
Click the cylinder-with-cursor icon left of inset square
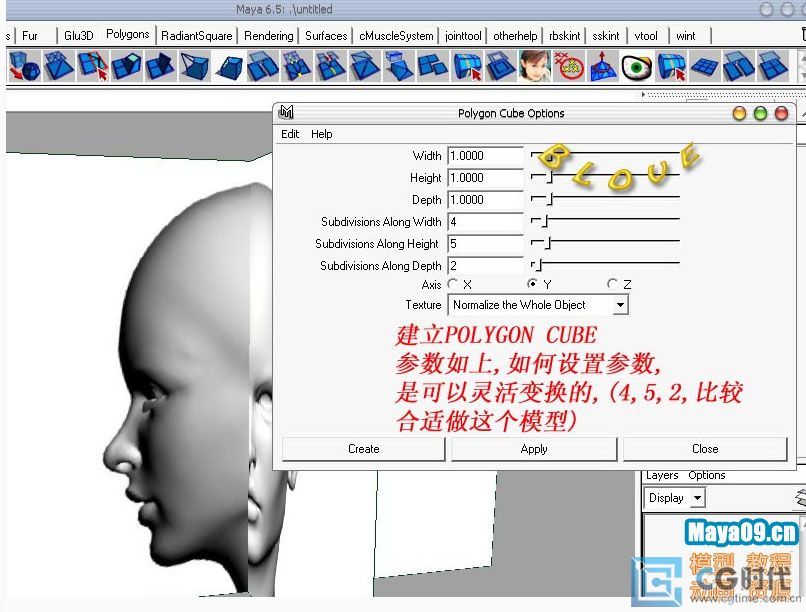[x=467, y=66]
